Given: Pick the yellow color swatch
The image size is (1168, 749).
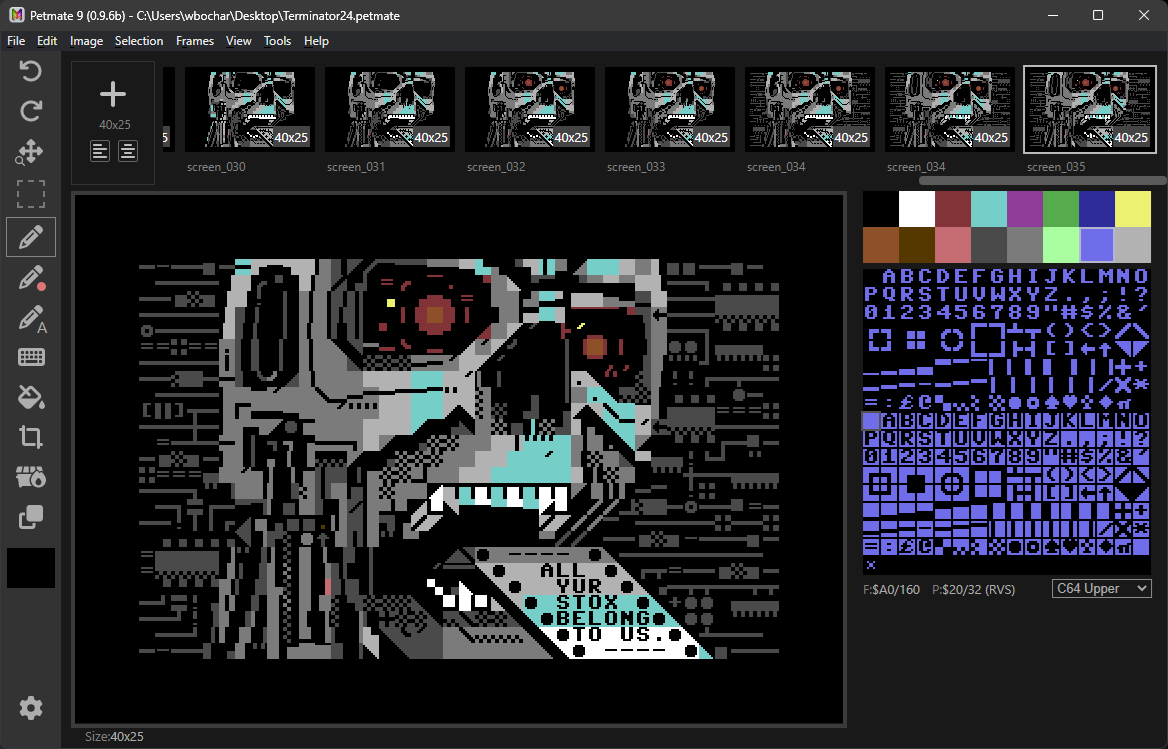Looking at the screenshot, I should 1132,208.
